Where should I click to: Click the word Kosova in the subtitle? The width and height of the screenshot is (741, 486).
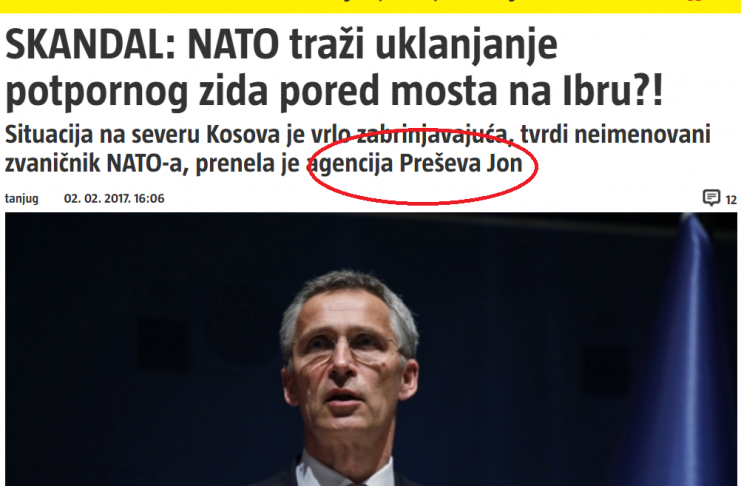point(243,135)
